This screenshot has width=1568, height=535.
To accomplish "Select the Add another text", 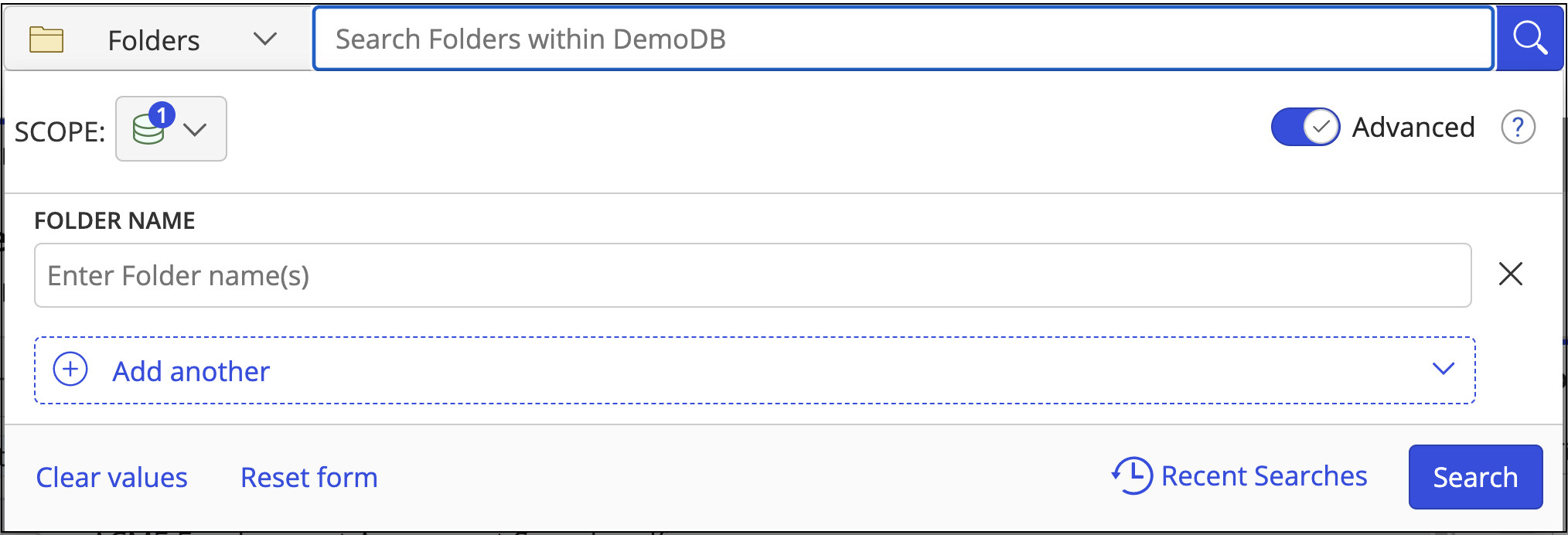I will (x=191, y=371).
